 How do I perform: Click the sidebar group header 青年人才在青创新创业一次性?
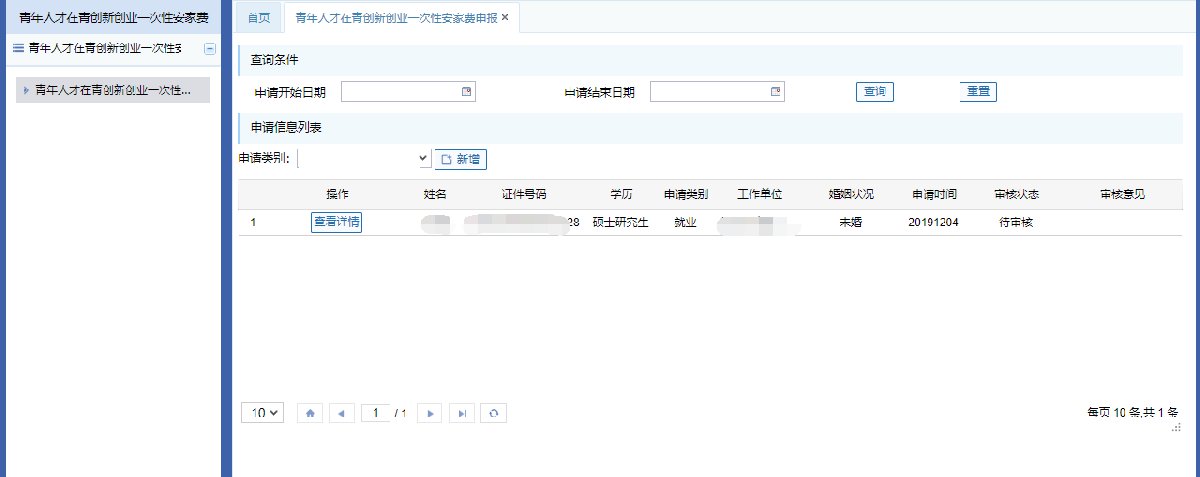[106, 48]
